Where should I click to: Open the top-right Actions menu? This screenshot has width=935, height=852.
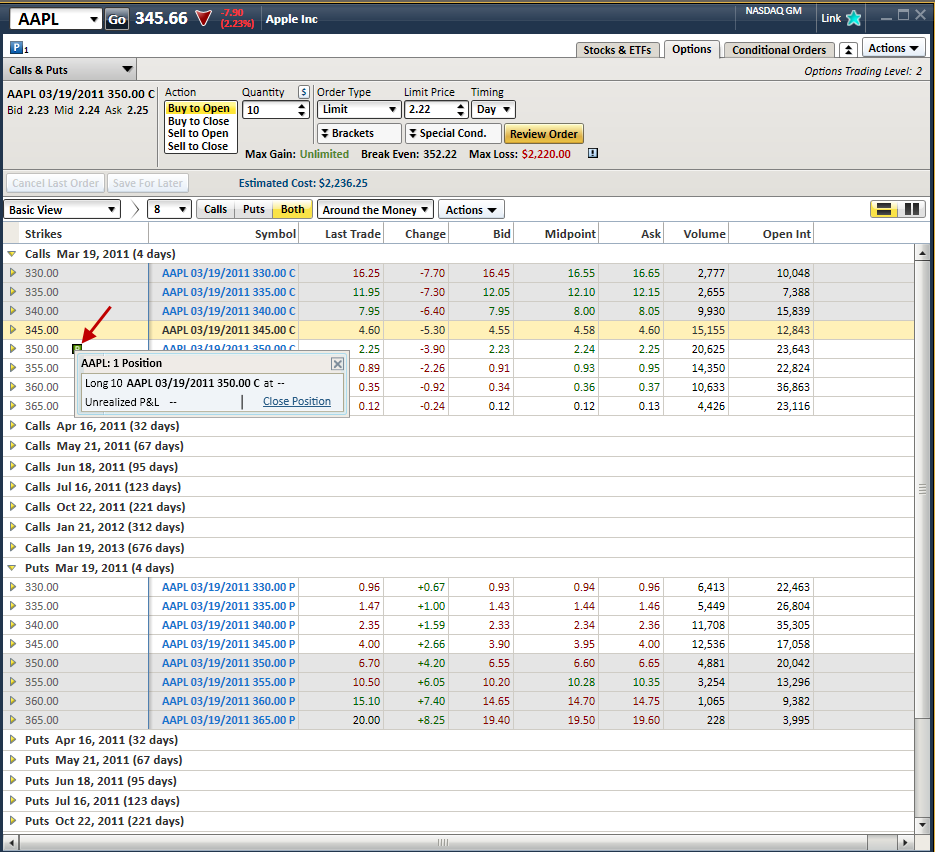coord(893,48)
